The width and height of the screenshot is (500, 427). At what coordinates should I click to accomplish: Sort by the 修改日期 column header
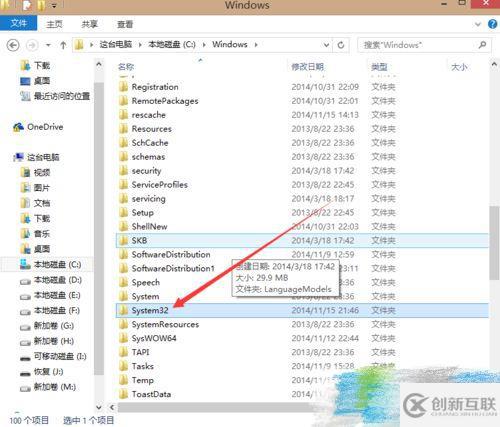307,67
